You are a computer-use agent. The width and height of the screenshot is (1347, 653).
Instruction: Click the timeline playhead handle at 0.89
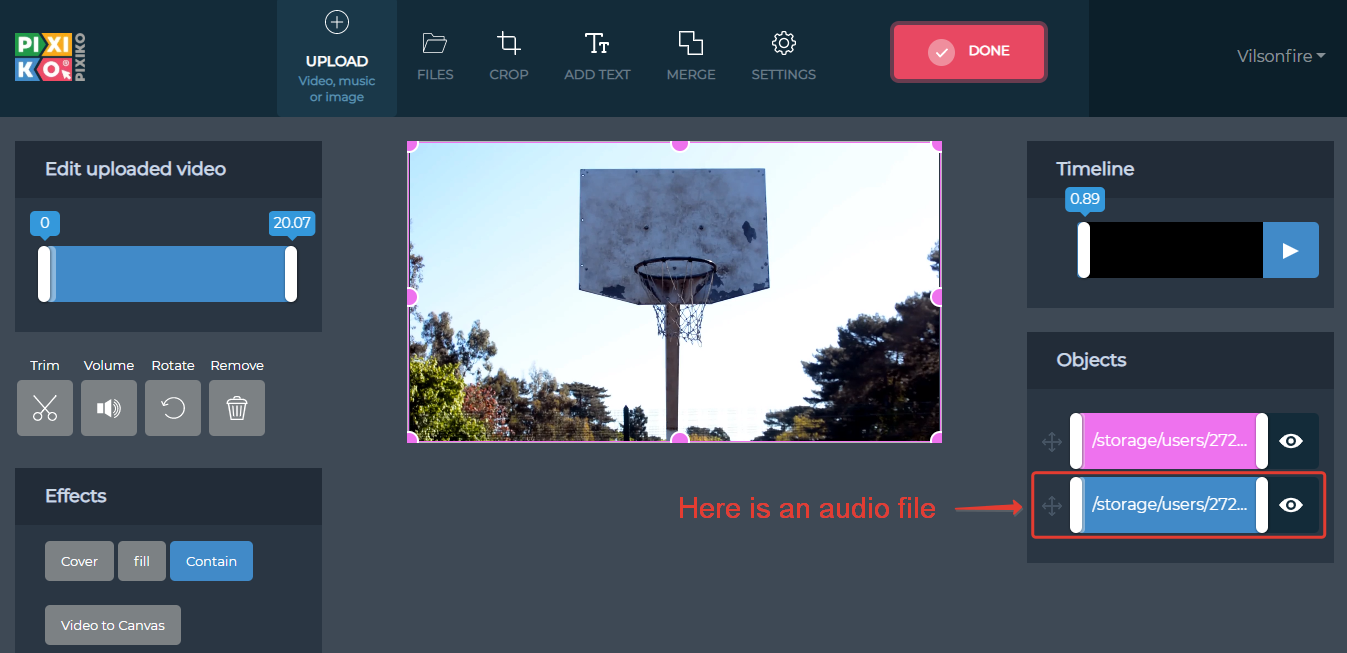click(x=1084, y=250)
